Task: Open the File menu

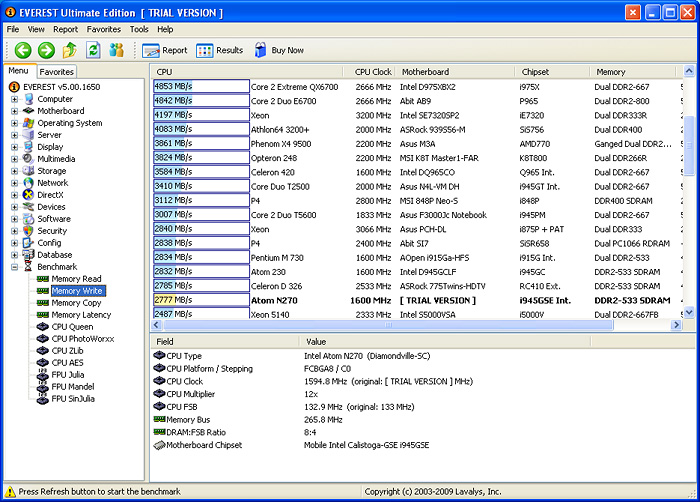Action: coord(12,29)
